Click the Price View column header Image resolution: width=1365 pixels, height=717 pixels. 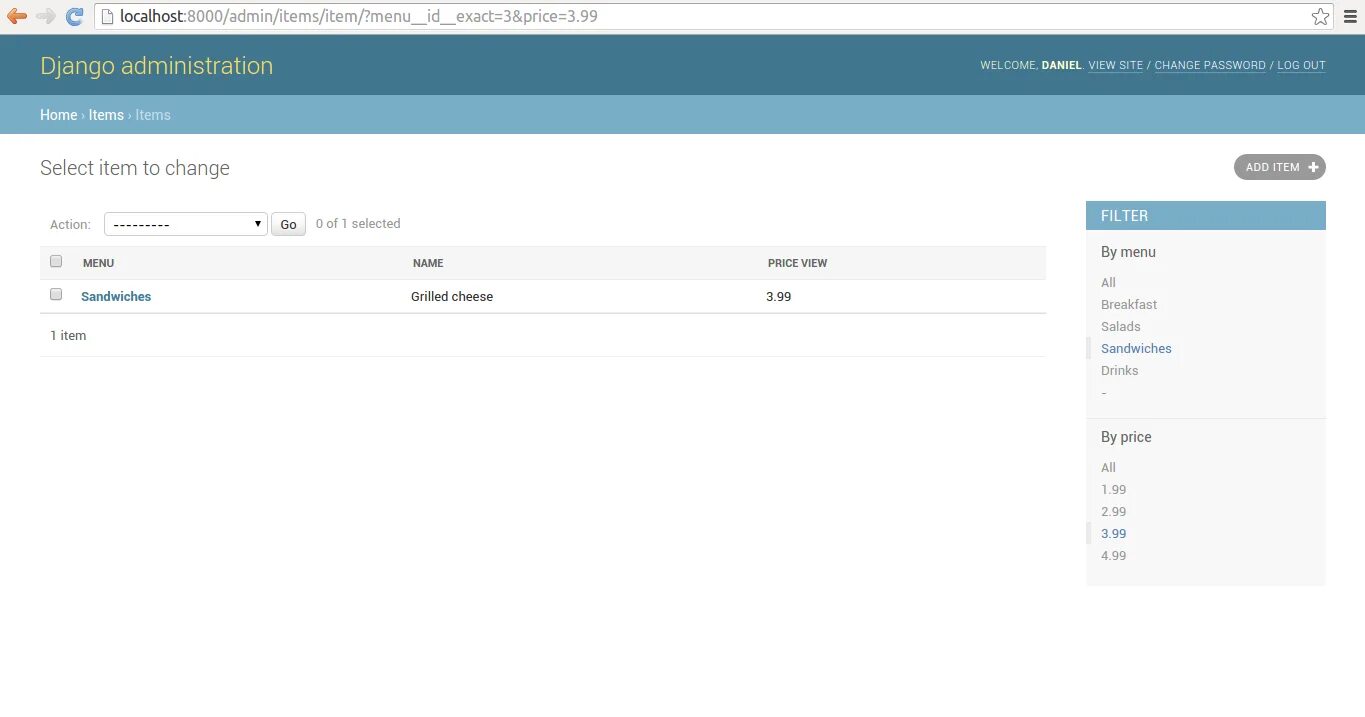(797, 263)
